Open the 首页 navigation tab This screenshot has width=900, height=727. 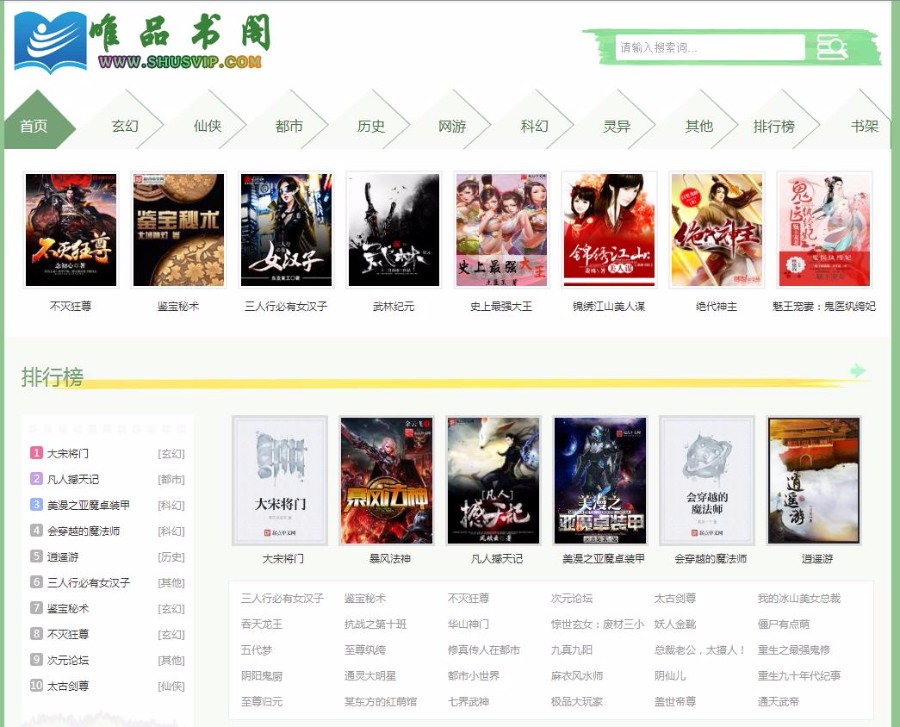(34, 126)
